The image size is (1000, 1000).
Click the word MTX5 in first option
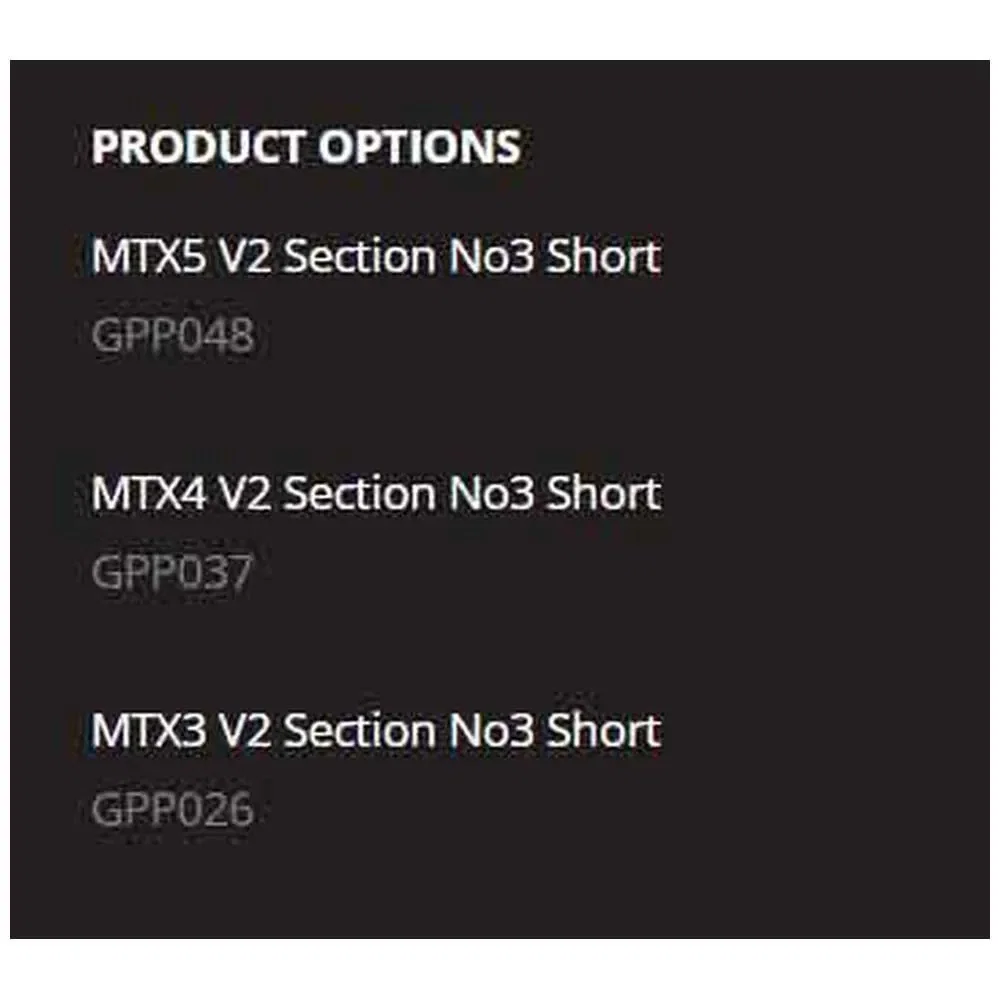click(x=149, y=256)
